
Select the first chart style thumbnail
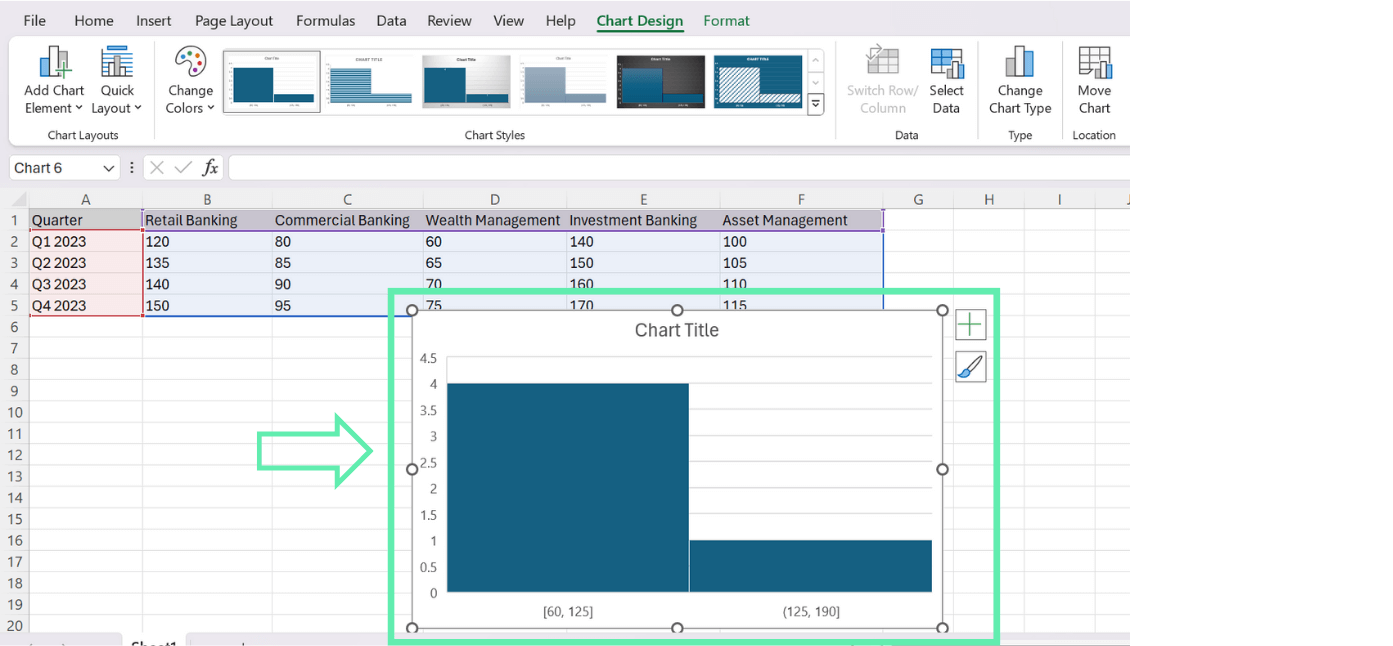pyautogui.click(x=271, y=80)
